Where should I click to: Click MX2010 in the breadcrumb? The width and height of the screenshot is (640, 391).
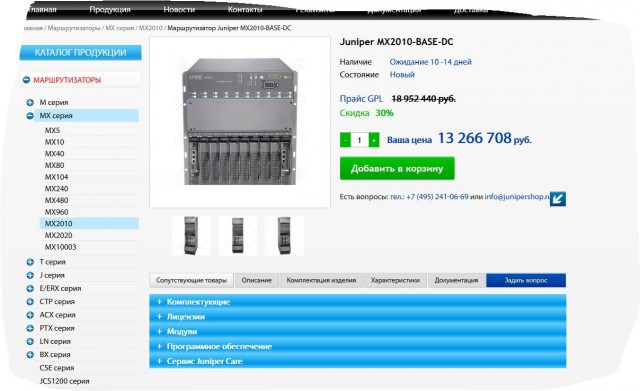point(151,28)
